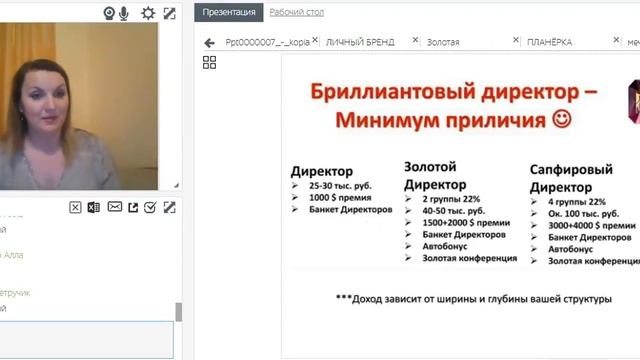Click slide text '2 группы 22%'

point(451,199)
